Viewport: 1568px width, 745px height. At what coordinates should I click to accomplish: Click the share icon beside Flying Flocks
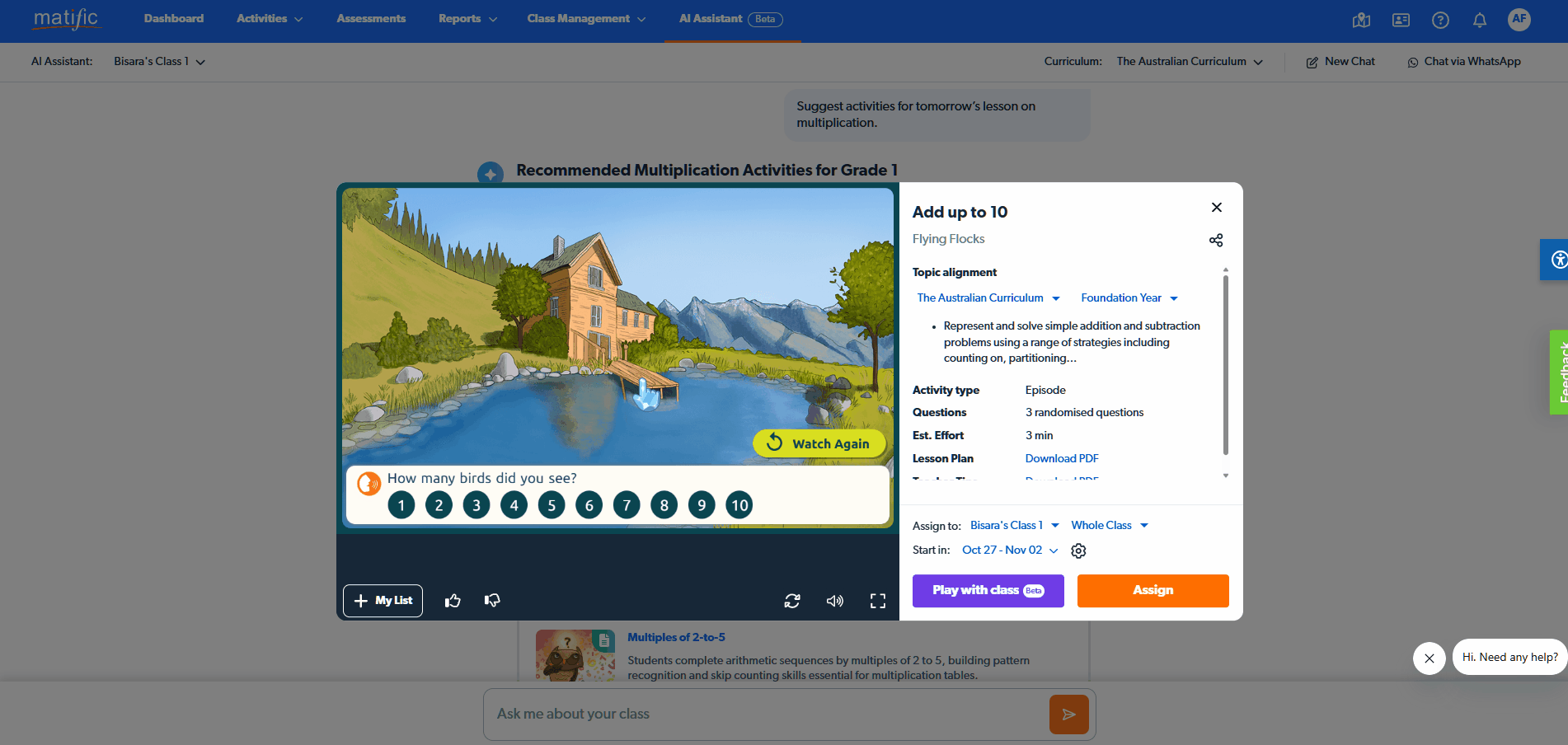1216,240
